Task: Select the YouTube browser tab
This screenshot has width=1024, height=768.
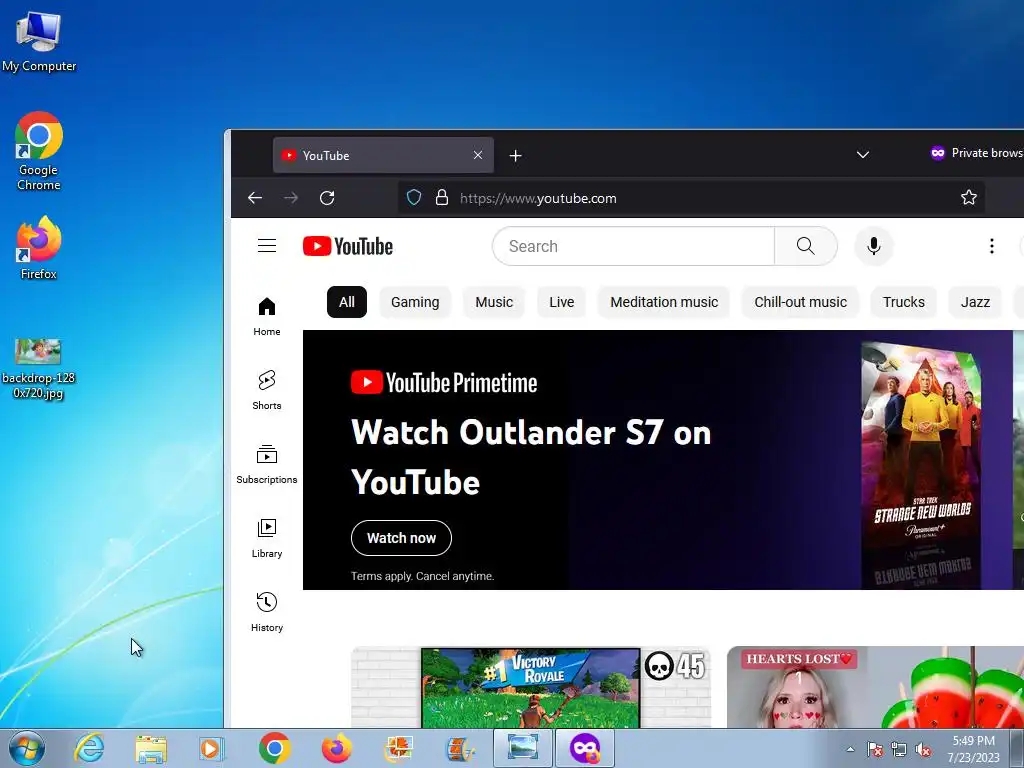Action: pyautogui.click(x=383, y=155)
